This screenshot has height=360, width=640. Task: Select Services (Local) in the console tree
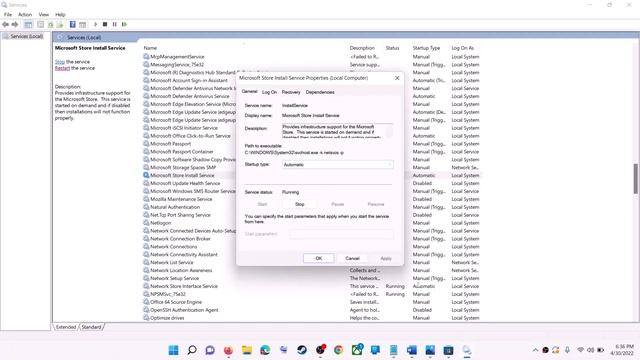point(27,36)
